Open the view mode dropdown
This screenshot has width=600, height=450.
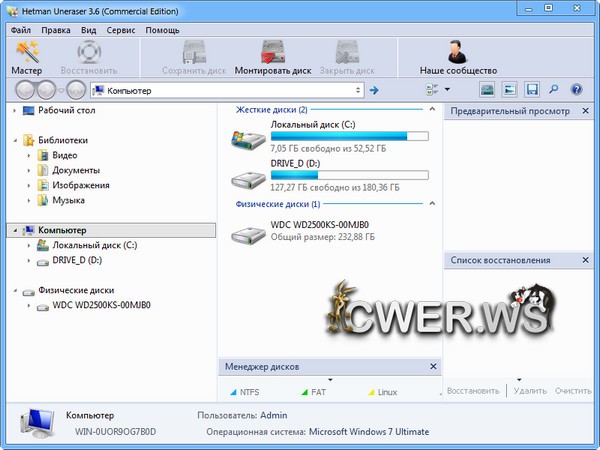pos(447,90)
